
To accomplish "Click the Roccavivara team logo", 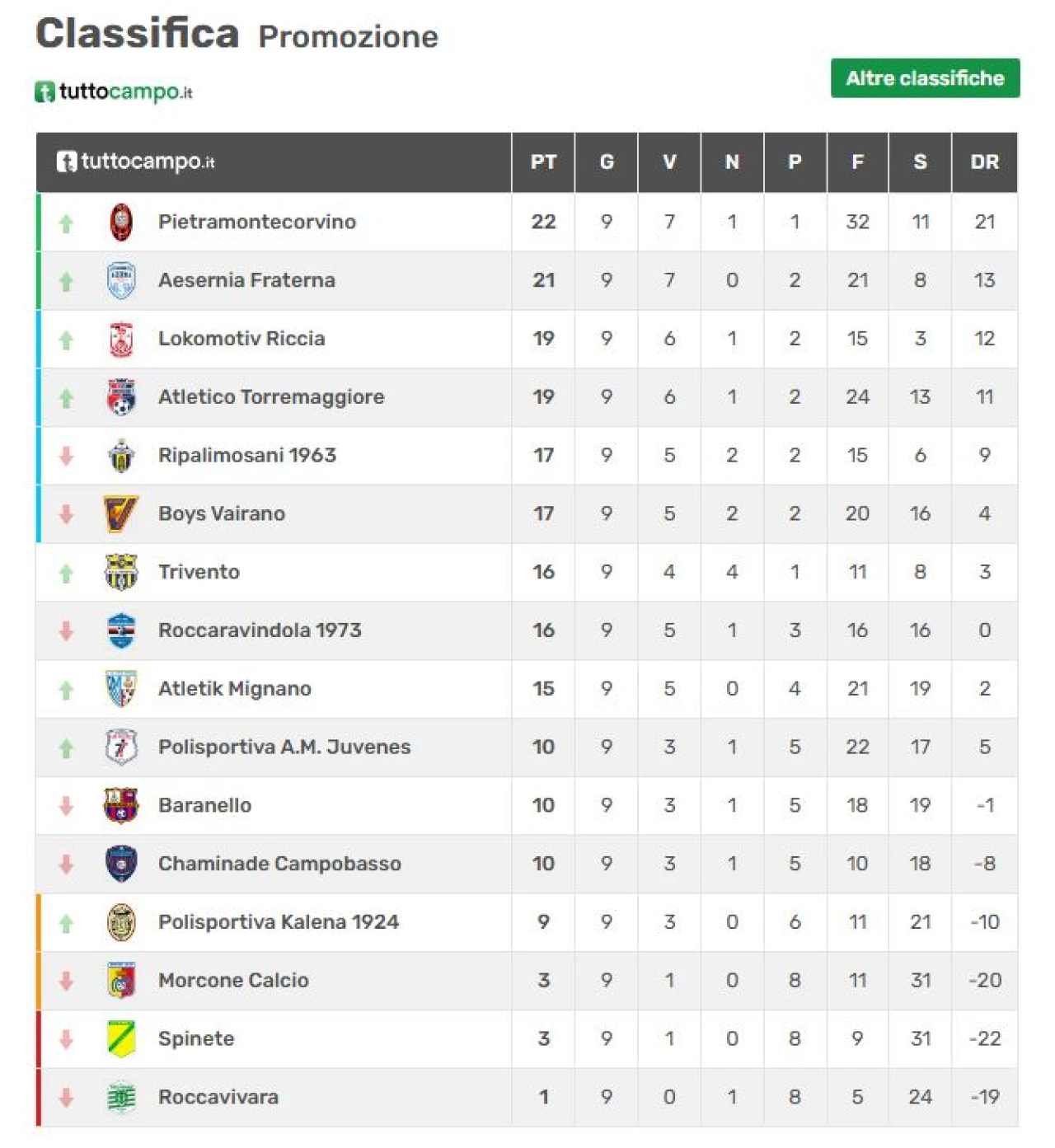I will [121, 1097].
